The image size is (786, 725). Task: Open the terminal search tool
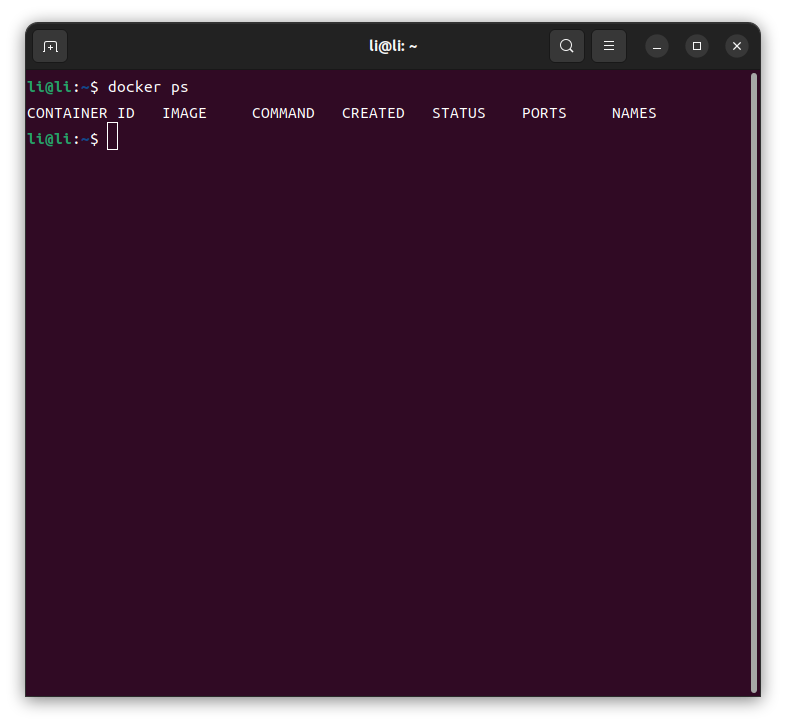point(566,46)
